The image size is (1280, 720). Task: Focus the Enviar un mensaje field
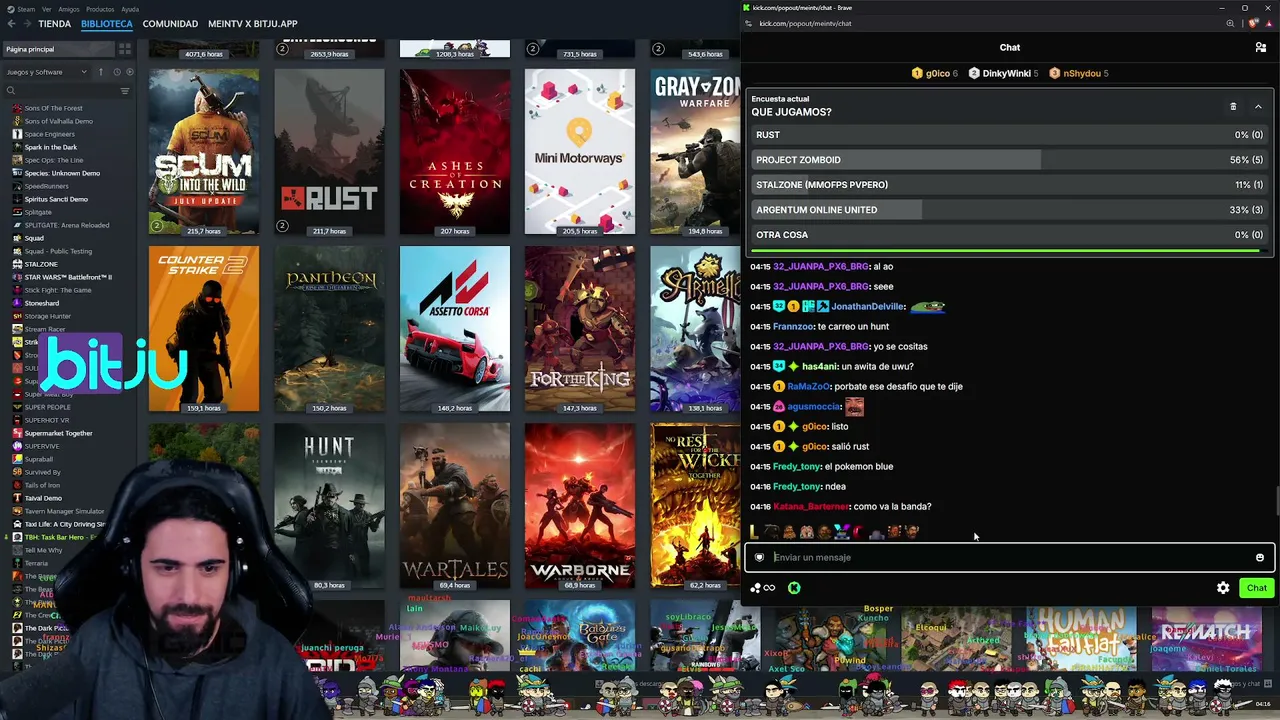(1008, 558)
